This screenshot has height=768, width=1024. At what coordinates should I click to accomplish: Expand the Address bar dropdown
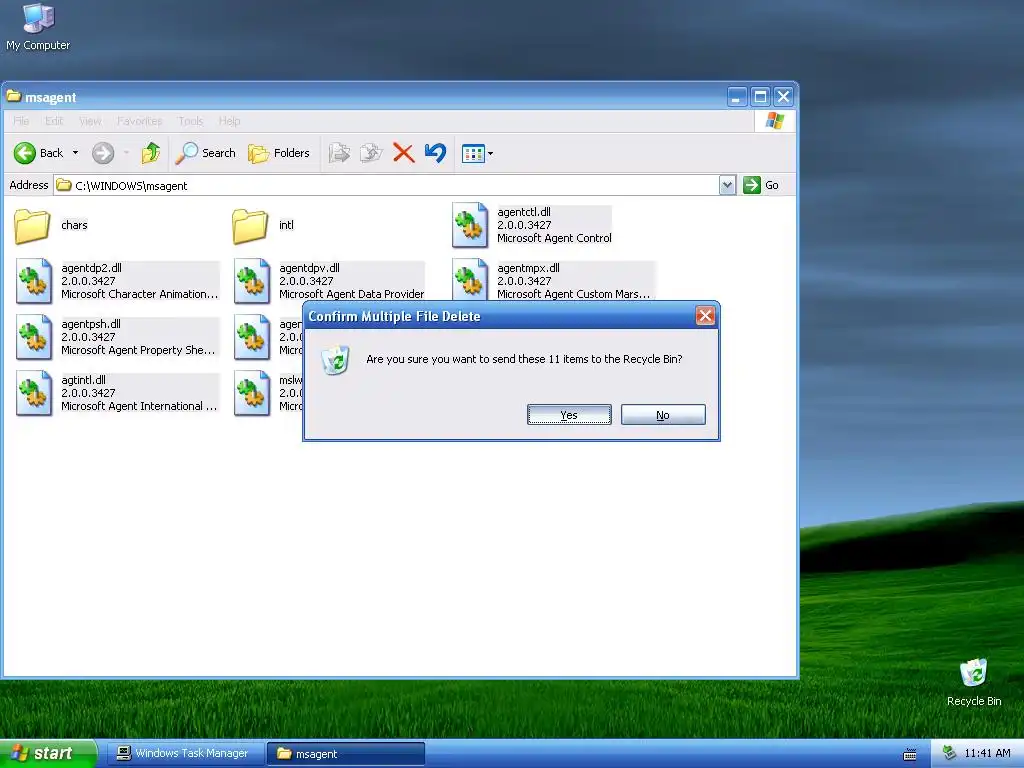click(728, 185)
